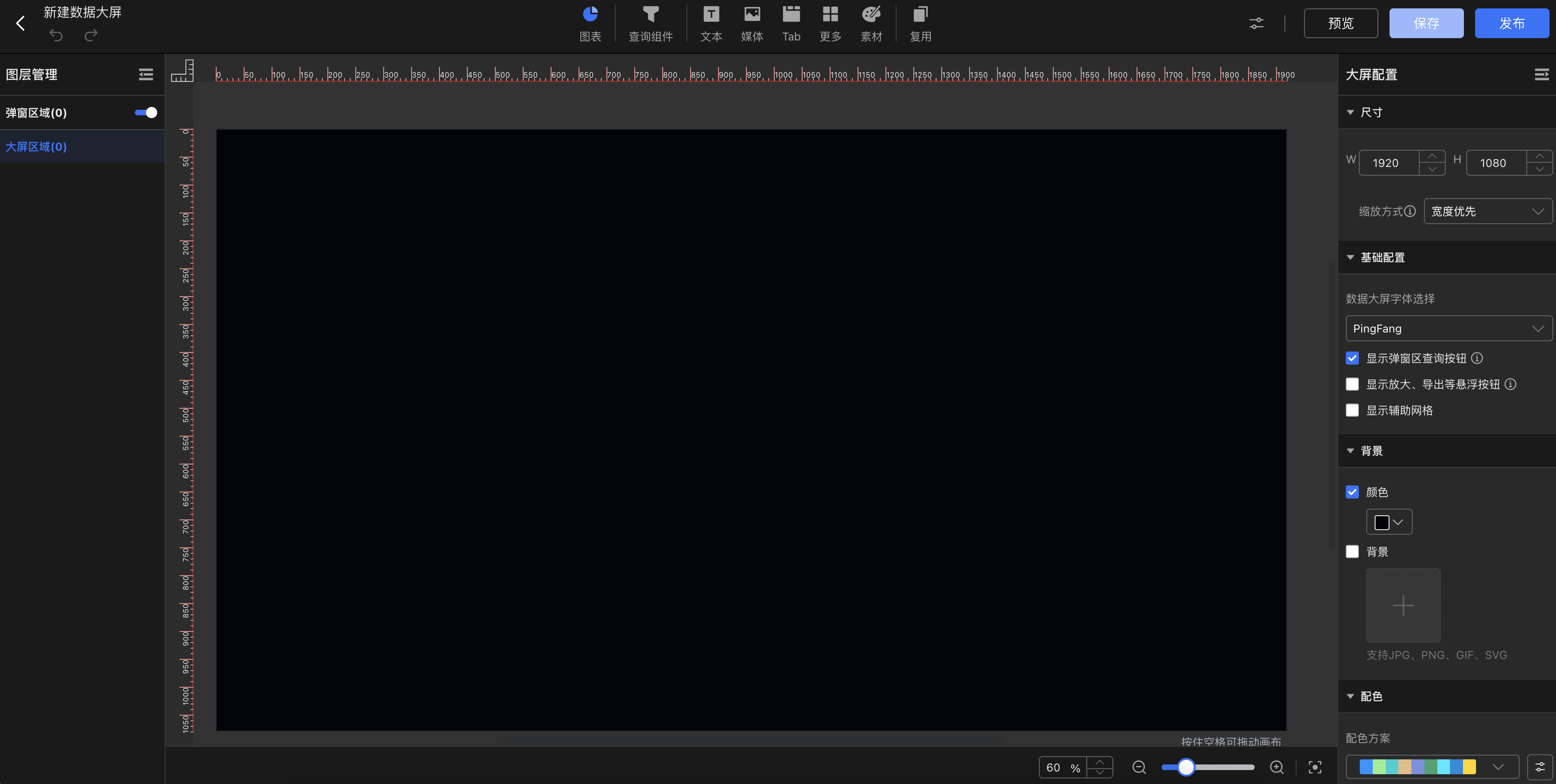The width and height of the screenshot is (1556, 784).
Task: Open the 图表 chart component icon
Action: pos(590,14)
